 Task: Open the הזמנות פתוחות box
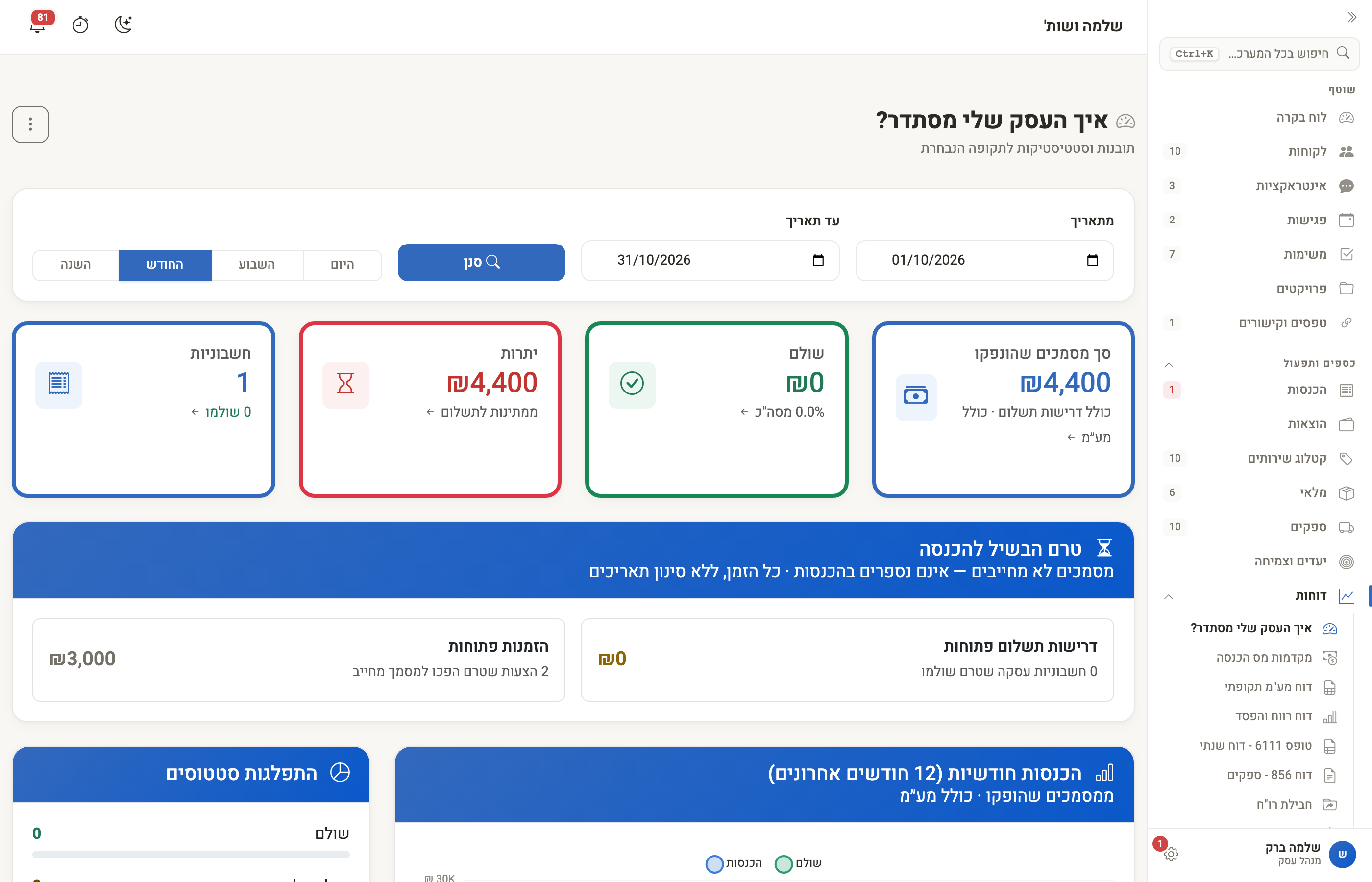(299, 660)
